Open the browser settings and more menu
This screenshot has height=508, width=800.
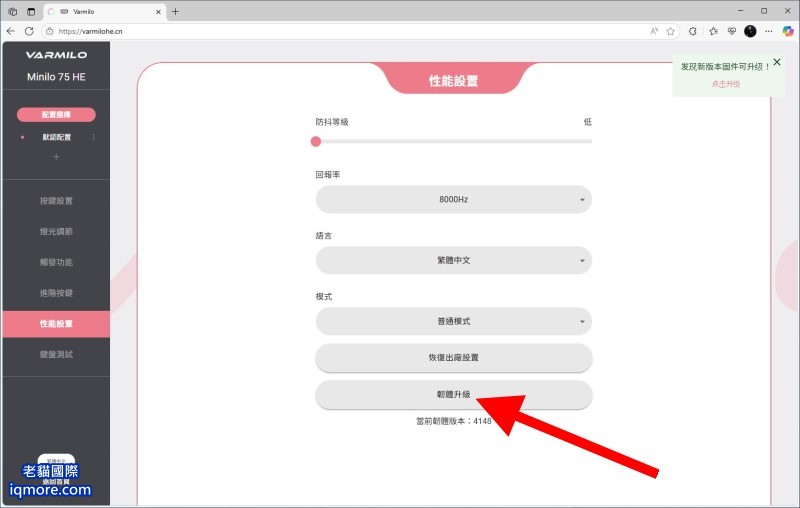(768, 31)
